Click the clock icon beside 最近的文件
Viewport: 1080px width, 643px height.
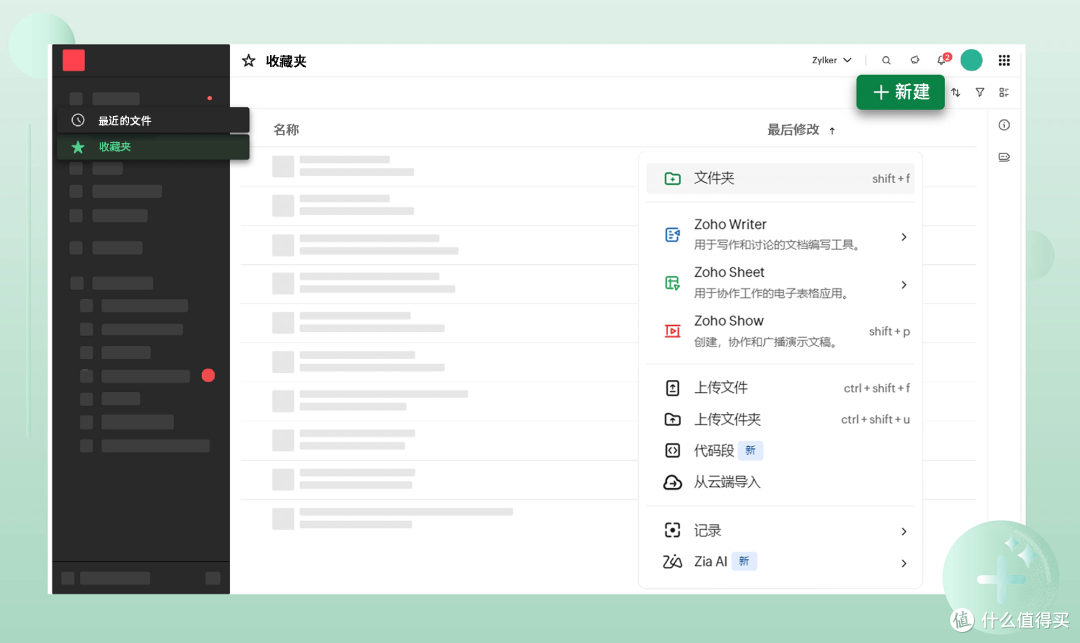click(78, 120)
